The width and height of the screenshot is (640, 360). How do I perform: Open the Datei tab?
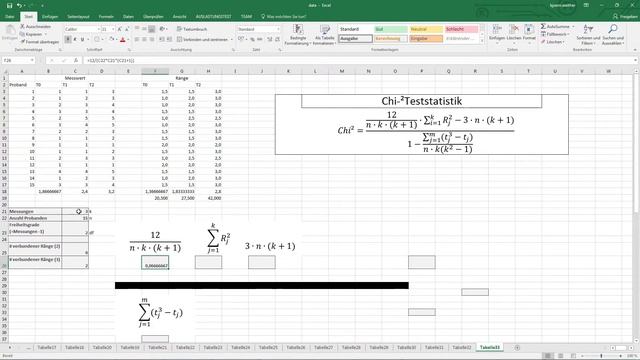point(10,17)
